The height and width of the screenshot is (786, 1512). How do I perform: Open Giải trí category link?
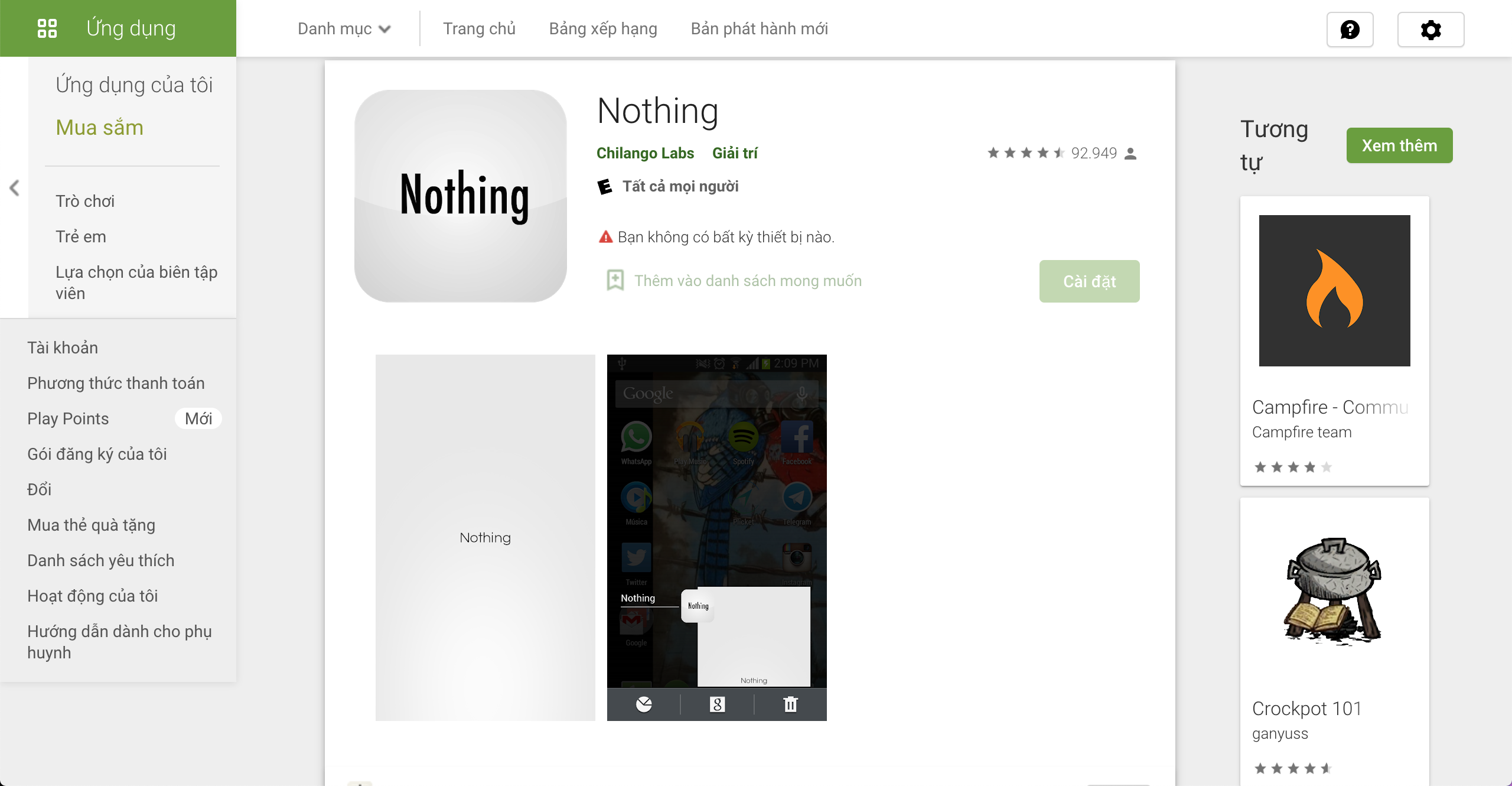[x=735, y=153]
